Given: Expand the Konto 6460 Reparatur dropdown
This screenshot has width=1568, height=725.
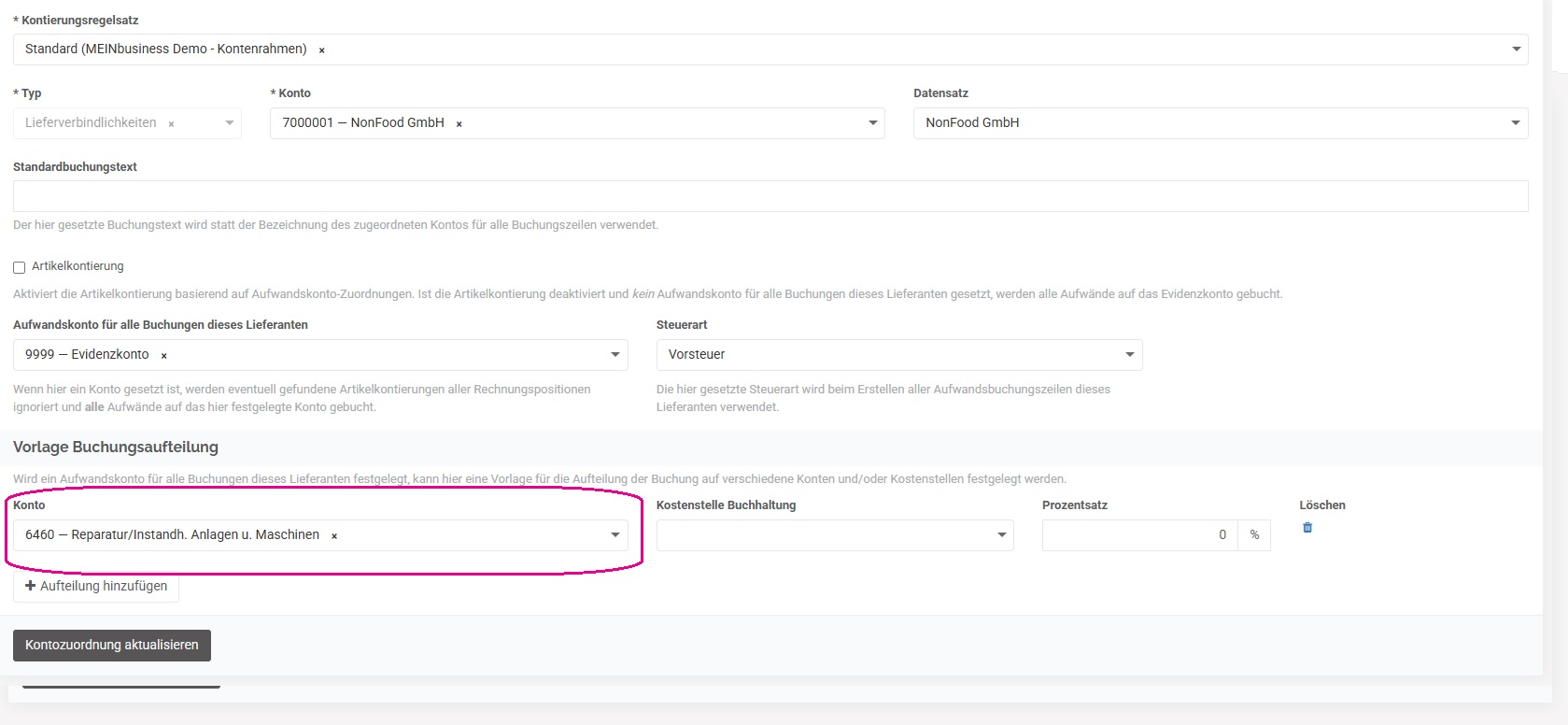Looking at the screenshot, I should pos(615,534).
